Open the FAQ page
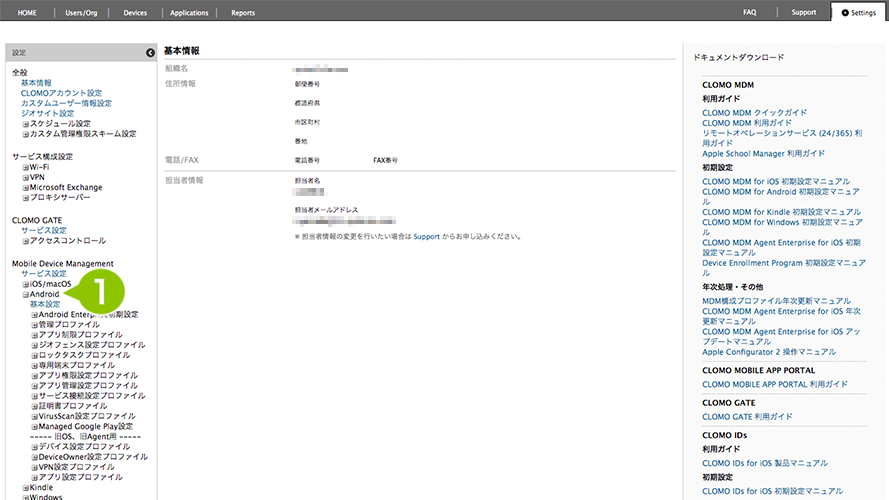The height and width of the screenshot is (500, 889). click(750, 12)
